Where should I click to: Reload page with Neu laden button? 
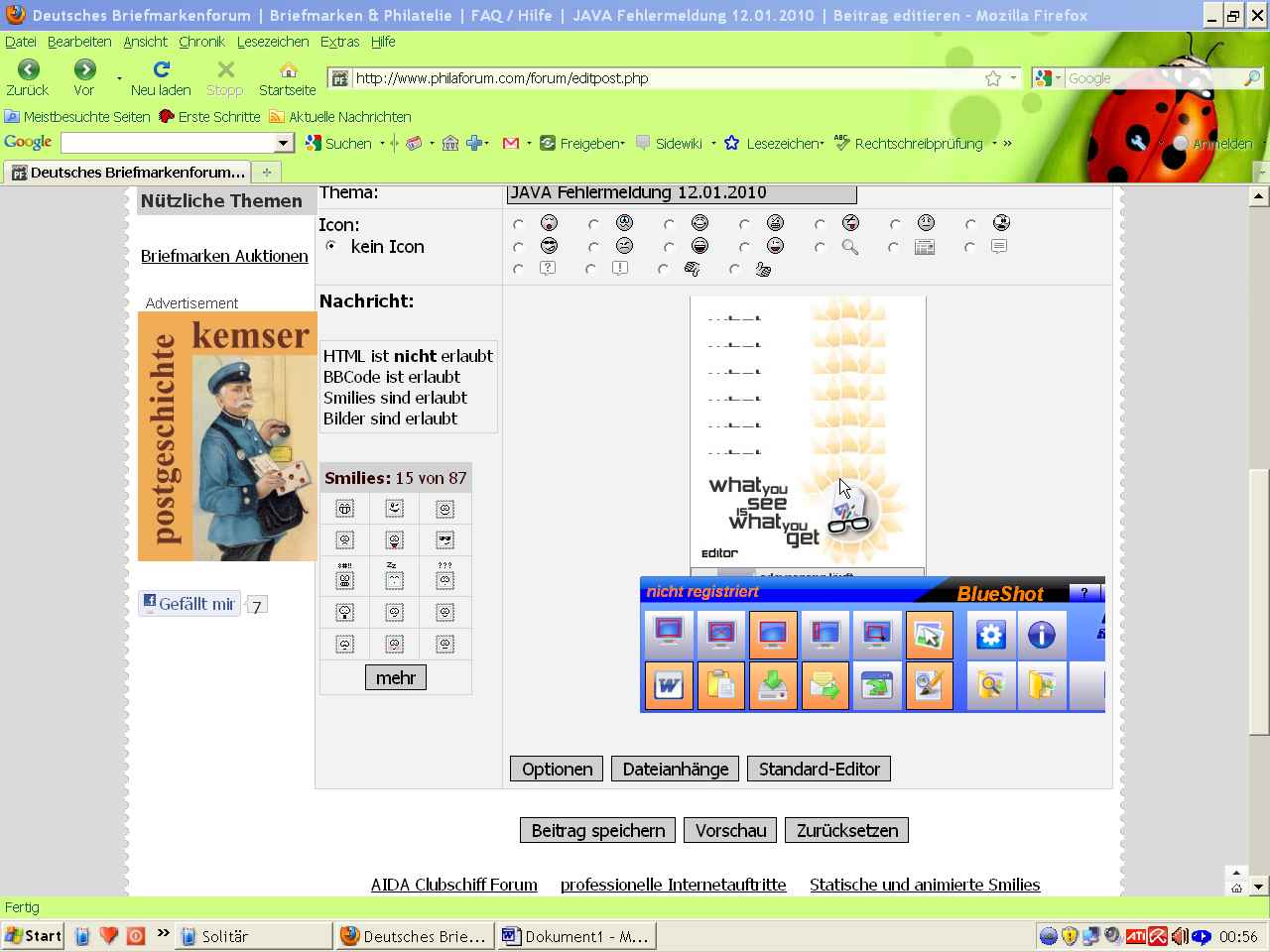161,77
